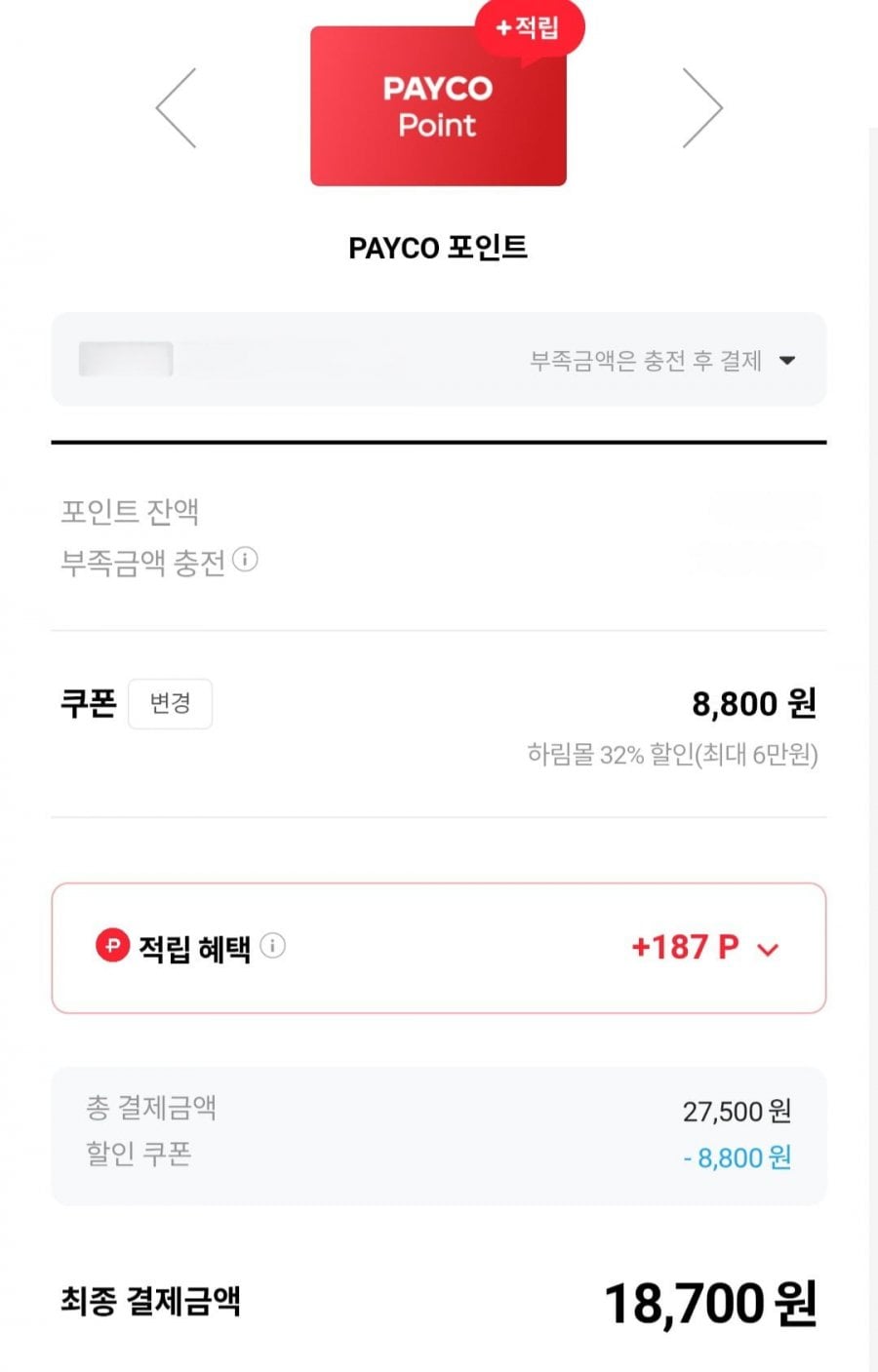Open the 부족금액은 충전 후 결제 dropdown

click(x=646, y=361)
